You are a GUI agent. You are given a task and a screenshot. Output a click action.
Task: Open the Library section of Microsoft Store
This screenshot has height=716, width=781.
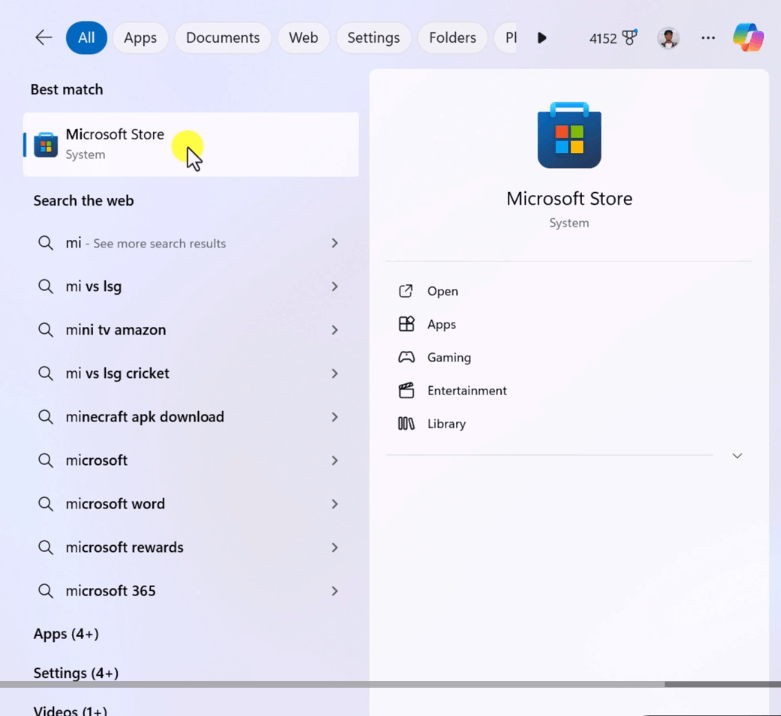[446, 424]
